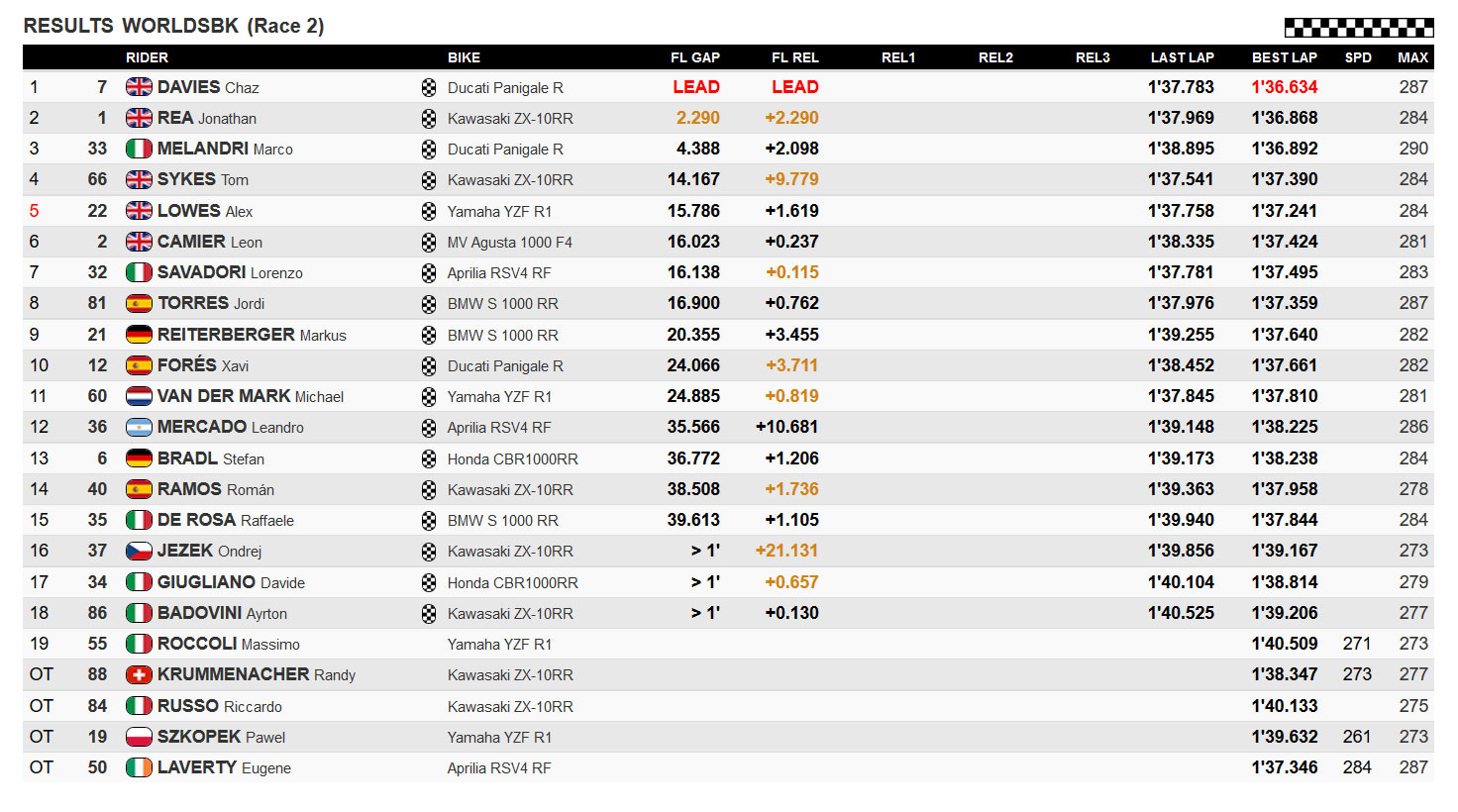The height and width of the screenshot is (812, 1458).
Task: Click the FL GAP column header
Action: [x=695, y=57]
